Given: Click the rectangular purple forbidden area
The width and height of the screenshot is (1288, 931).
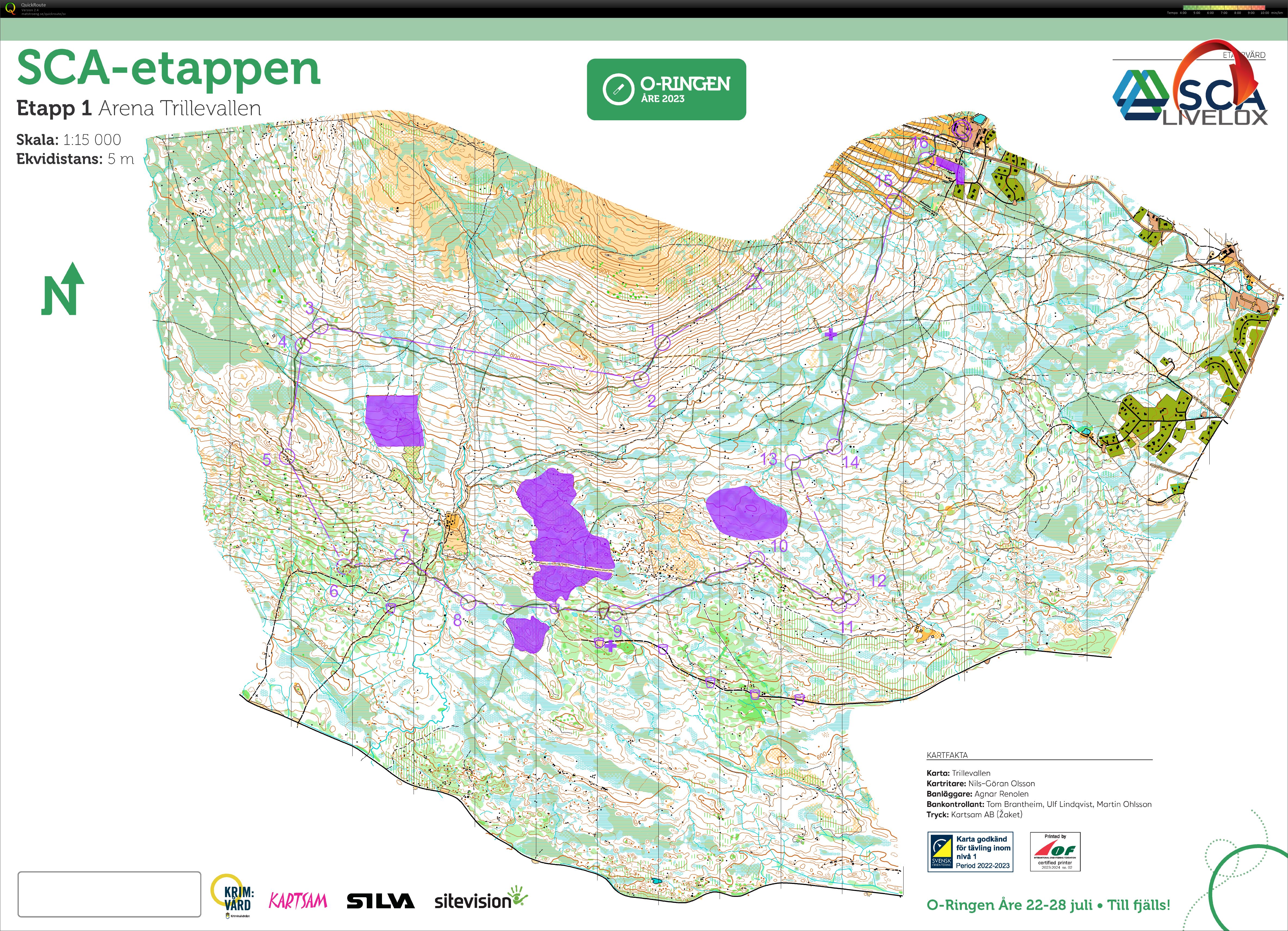Looking at the screenshot, I should coord(395,420).
